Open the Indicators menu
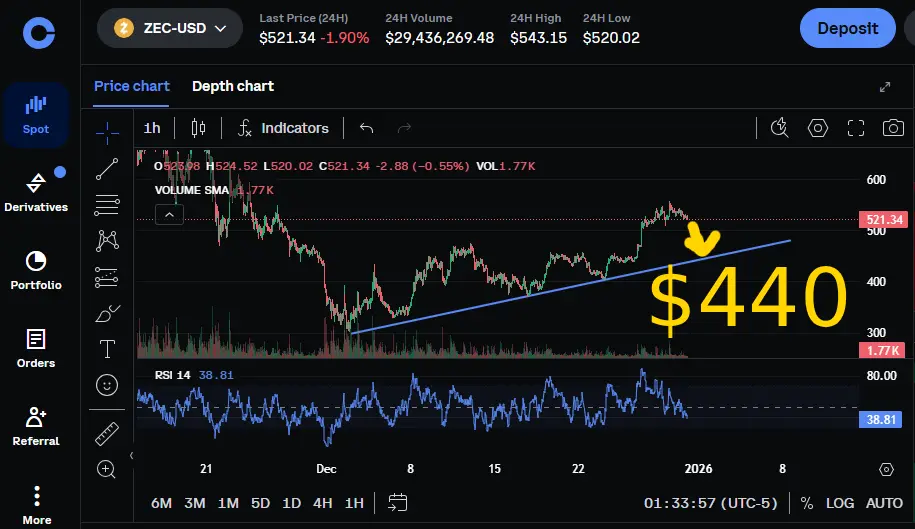Image resolution: width=915 pixels, height=529 pixels. (284, 128)
